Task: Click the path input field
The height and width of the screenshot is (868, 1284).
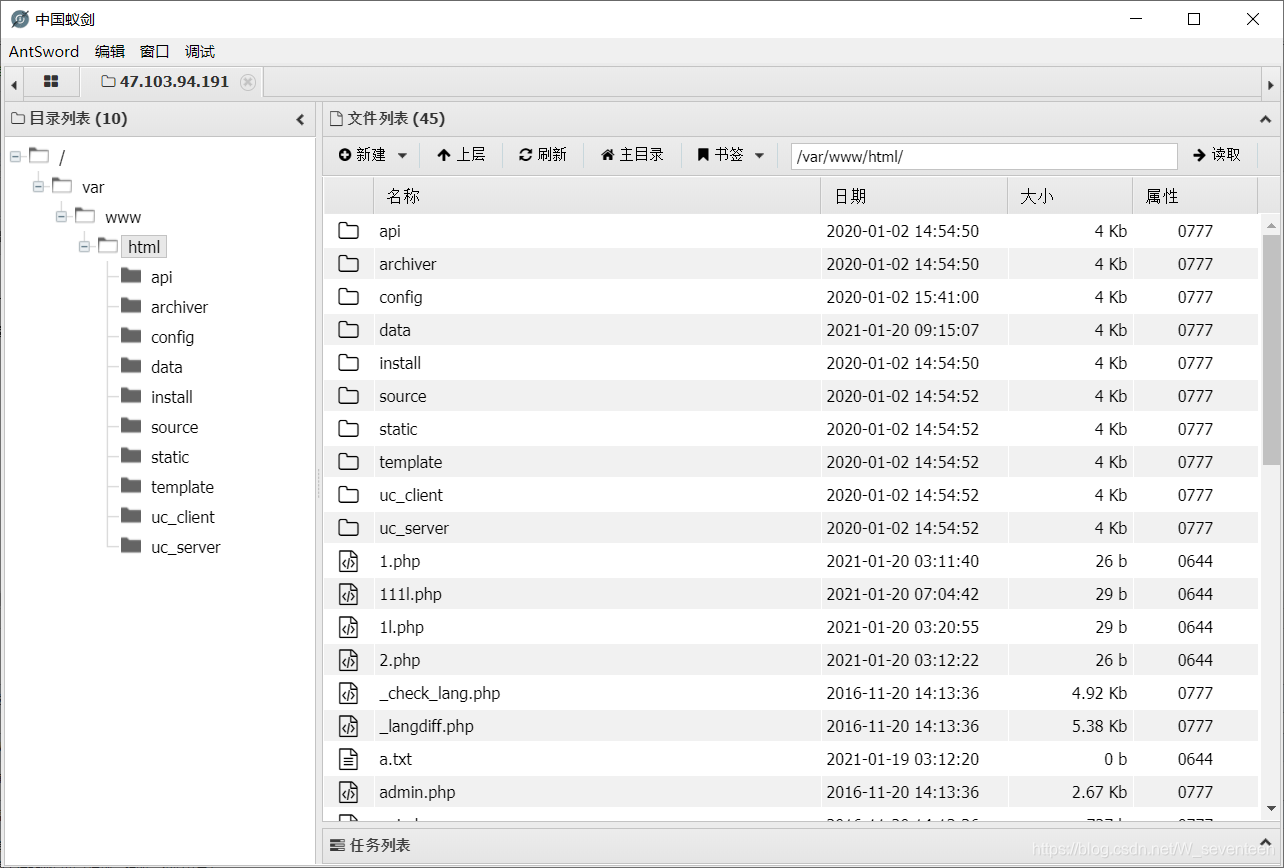Action: [984, 156]
